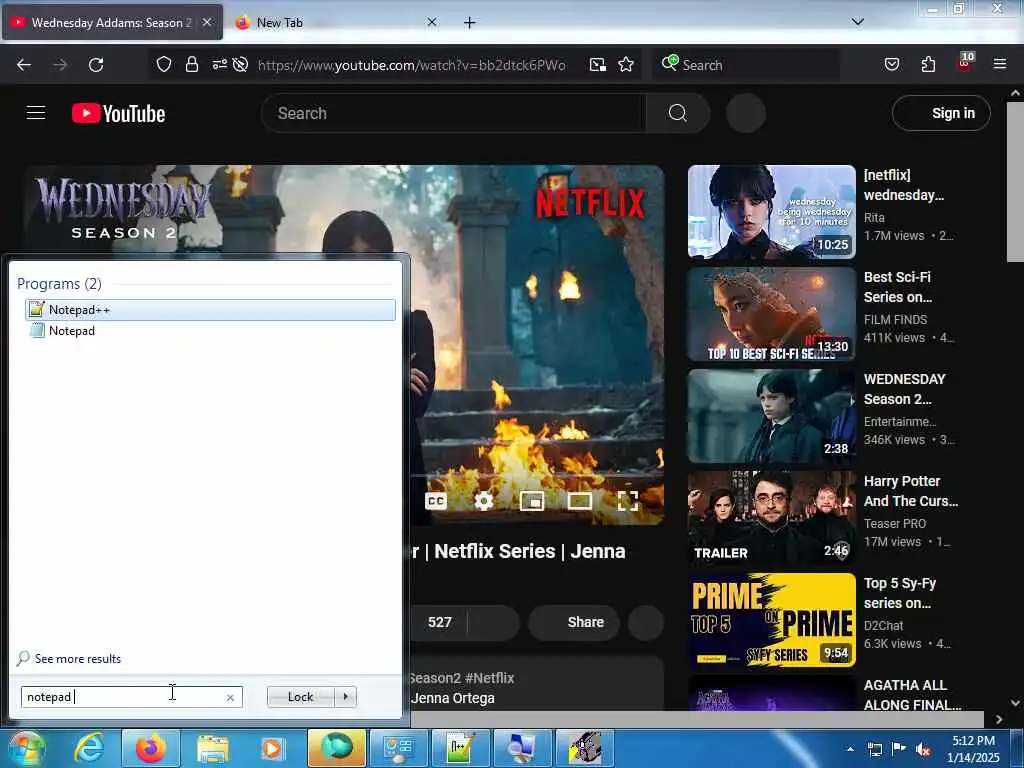
Task: Open network status tray icon
Action: coord(874,749)
